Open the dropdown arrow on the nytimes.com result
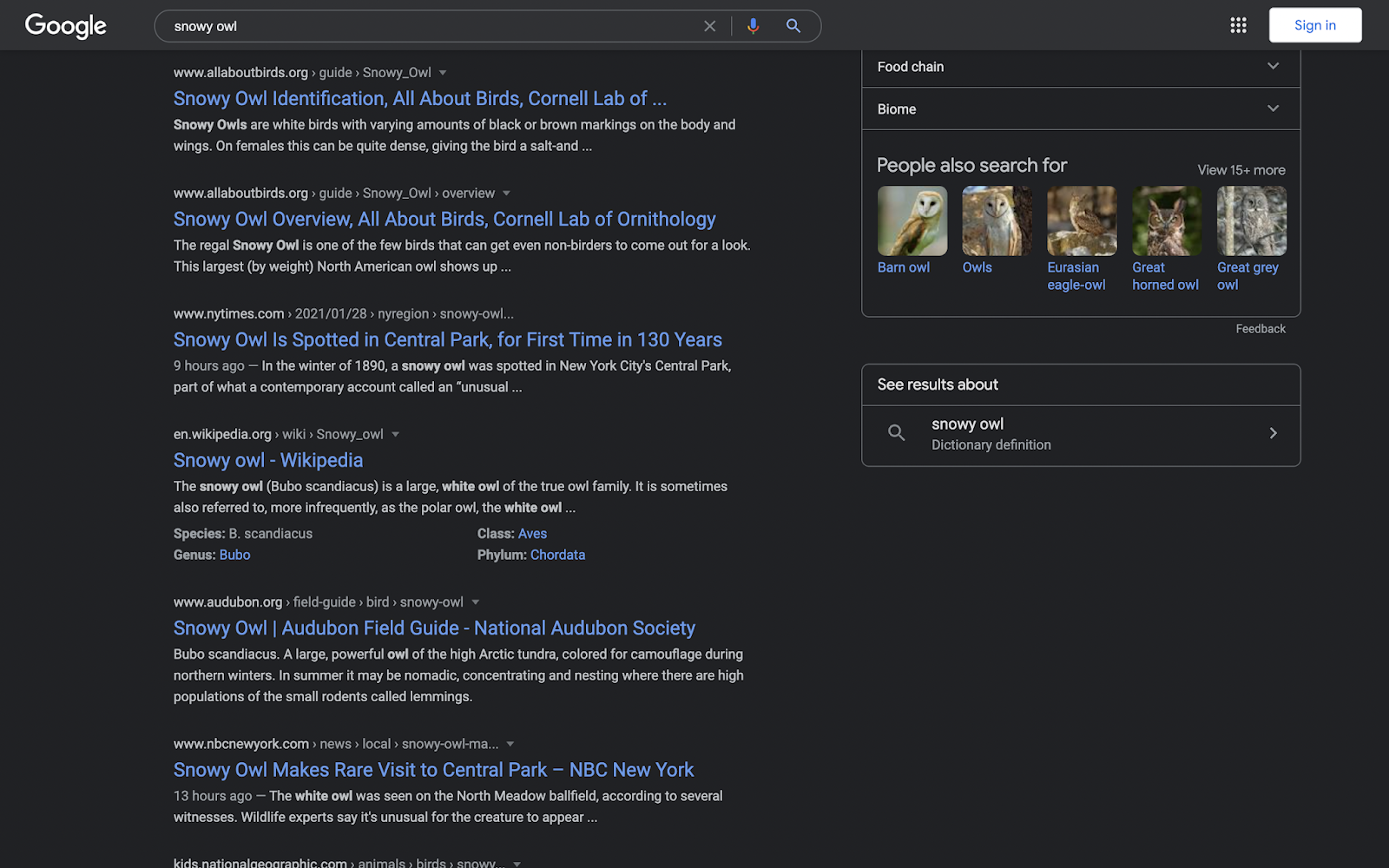Viewport: 1389px width, 868px height. coord(524,313)
